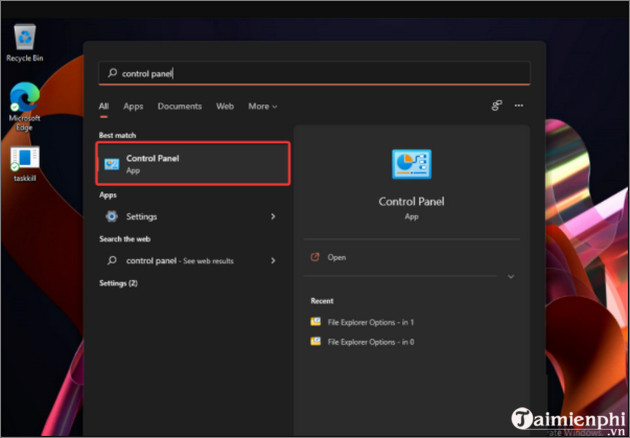Click the search magnifier icon in search box
This screenshot has width=630, height=438.
[x=112, y=73]
